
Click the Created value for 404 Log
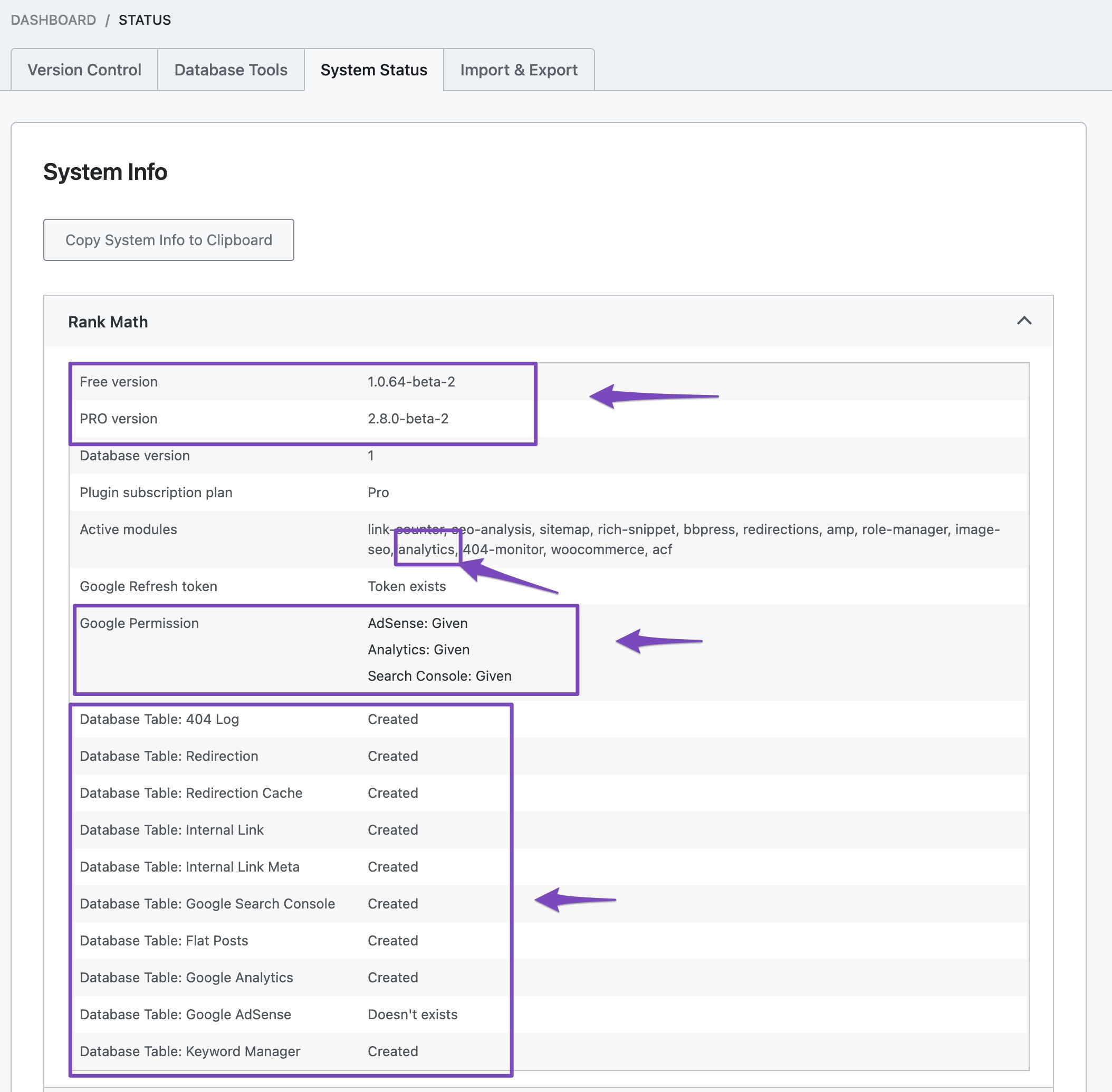coord(392,719)
